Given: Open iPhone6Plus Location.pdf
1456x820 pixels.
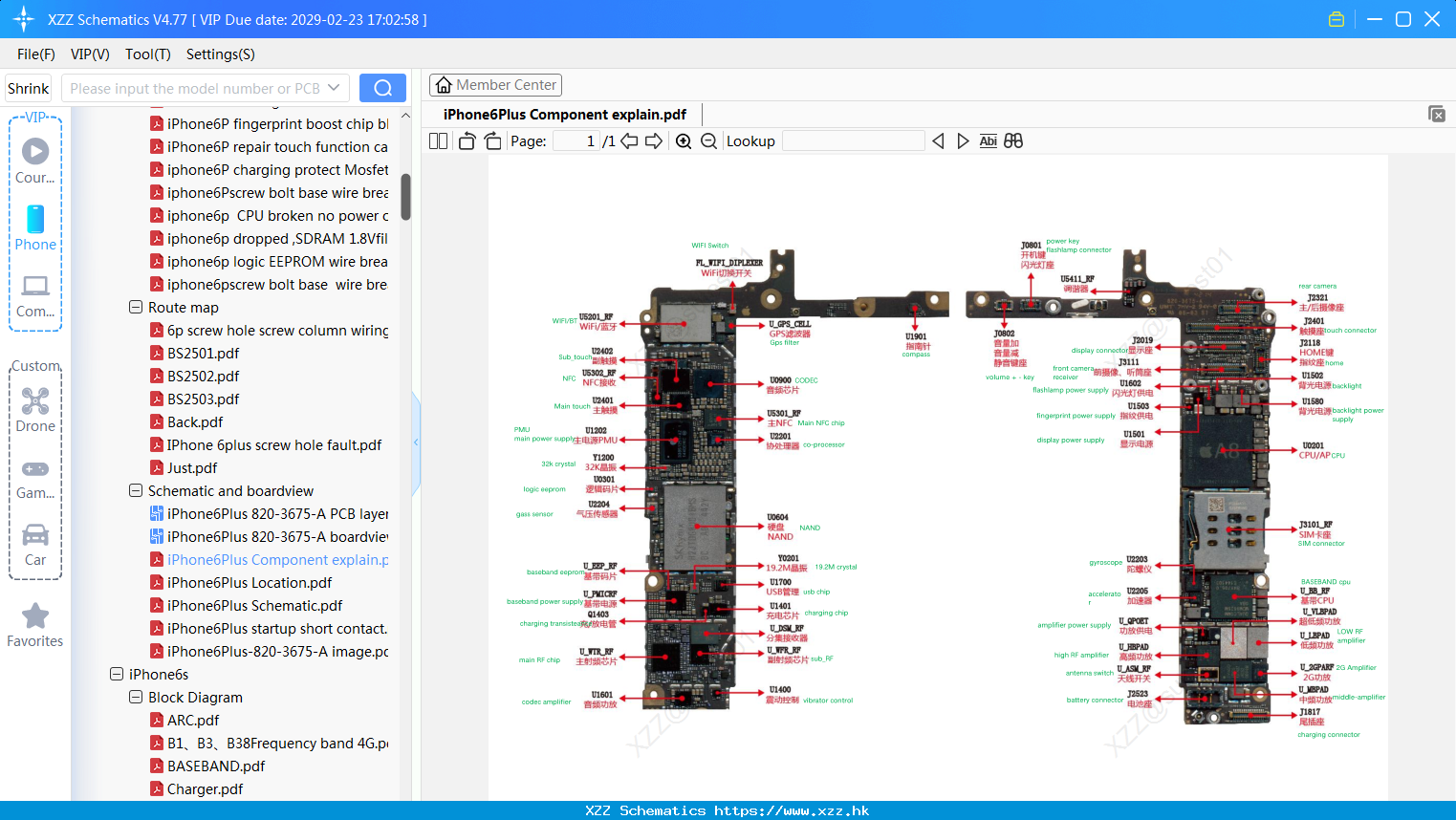Looking at the screenshot, I should (x=241, y=583).
